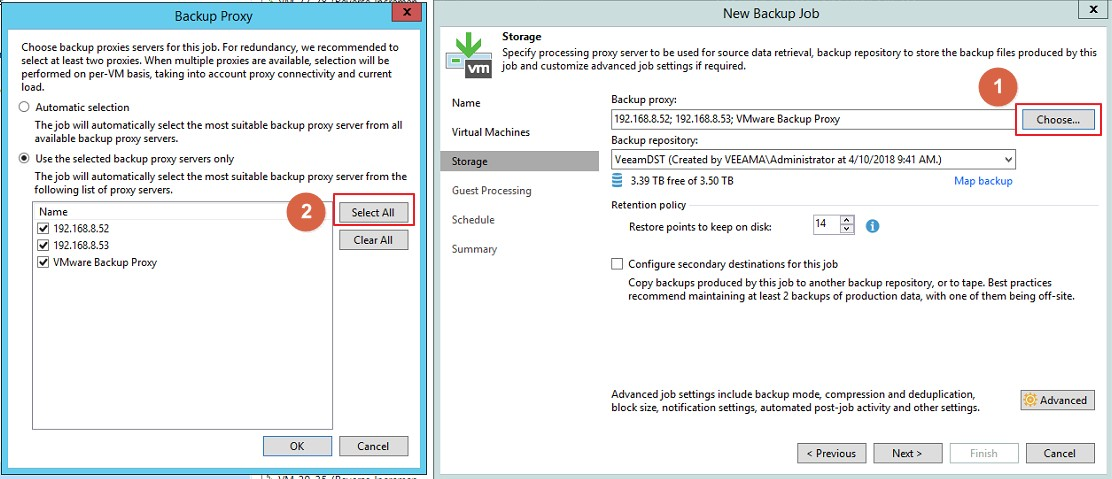Screen dimensions: 1112x479
Task: Click the repository free space disk icon
Action: point(618,181)
